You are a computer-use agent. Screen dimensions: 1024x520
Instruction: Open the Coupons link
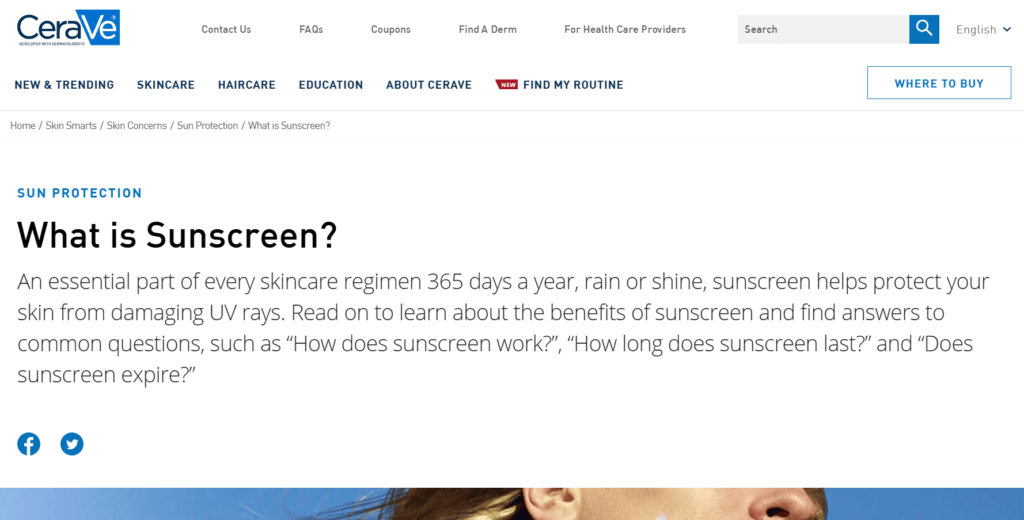(391, 29)
